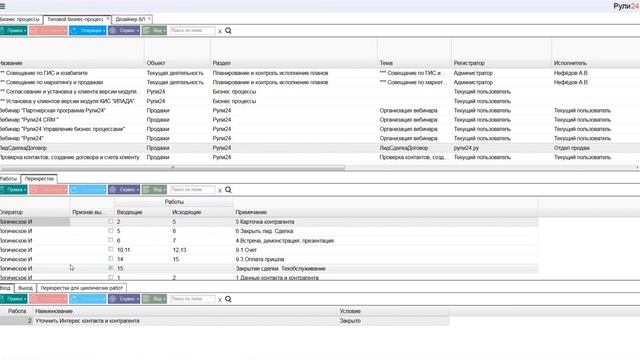This screenshot has height=360, width=640.
Task: Open the hamburger menu at top-left corner
Action: point(2,6)
